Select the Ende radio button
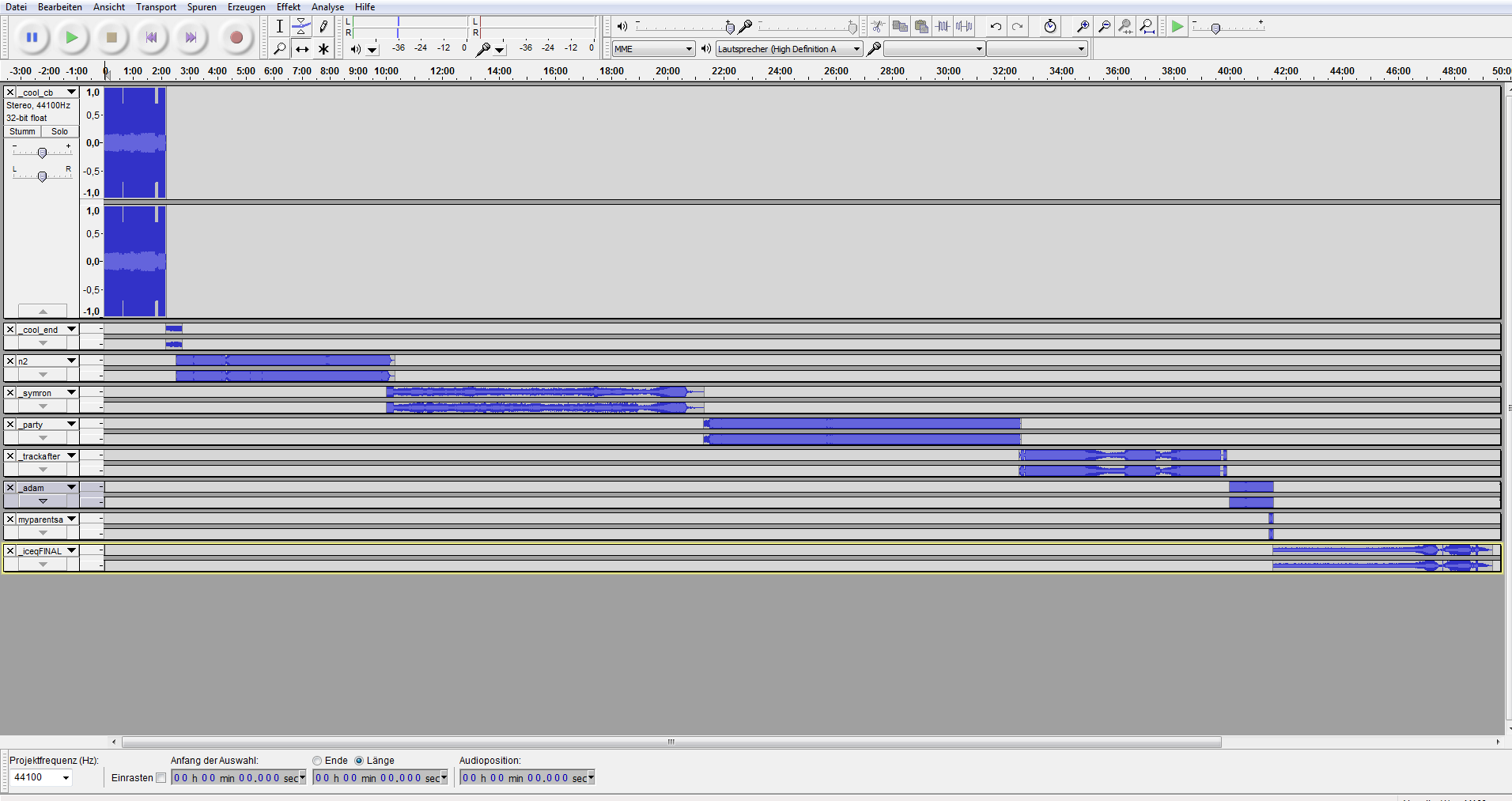Image resolution: width=1512 pixels, height=801 pixels. 317,761
